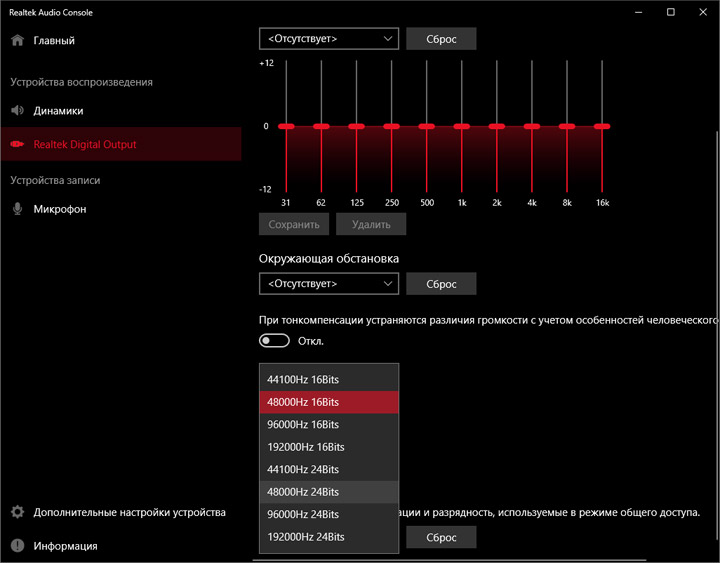Image resolution: width=720 pixels, height=563 pixels.
Task: Choose 96000Hz 16Bits format
Action: [329, 424]
